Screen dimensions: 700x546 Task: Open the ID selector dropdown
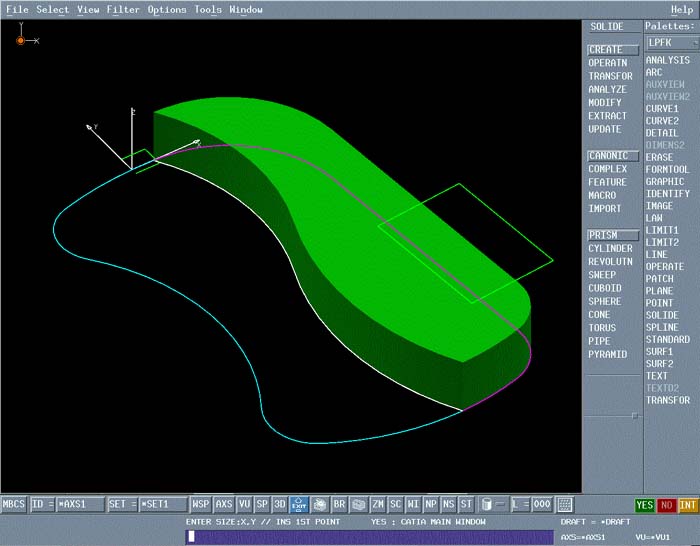(41, 505)
